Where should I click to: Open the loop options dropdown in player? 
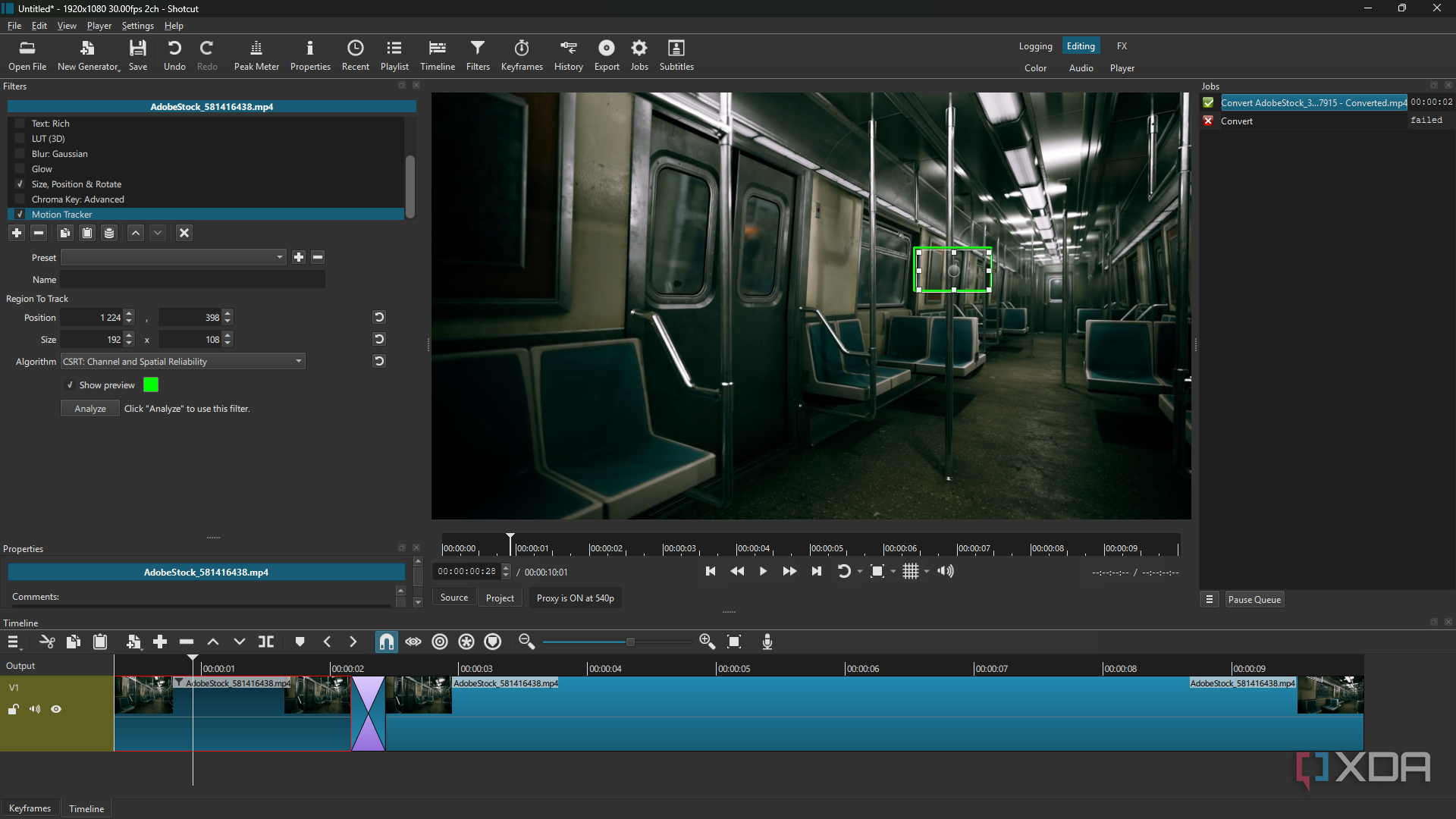coord(860,572)
